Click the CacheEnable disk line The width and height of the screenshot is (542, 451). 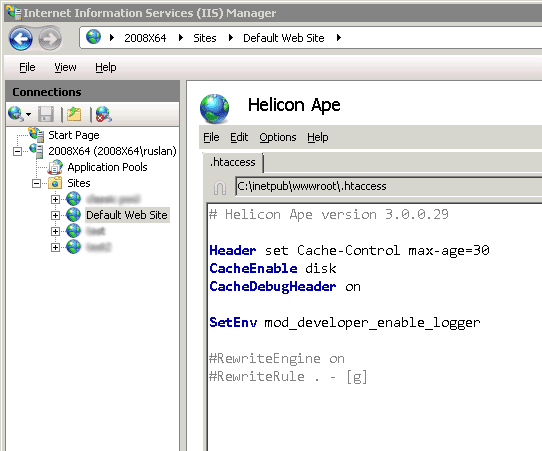(273, 269)
